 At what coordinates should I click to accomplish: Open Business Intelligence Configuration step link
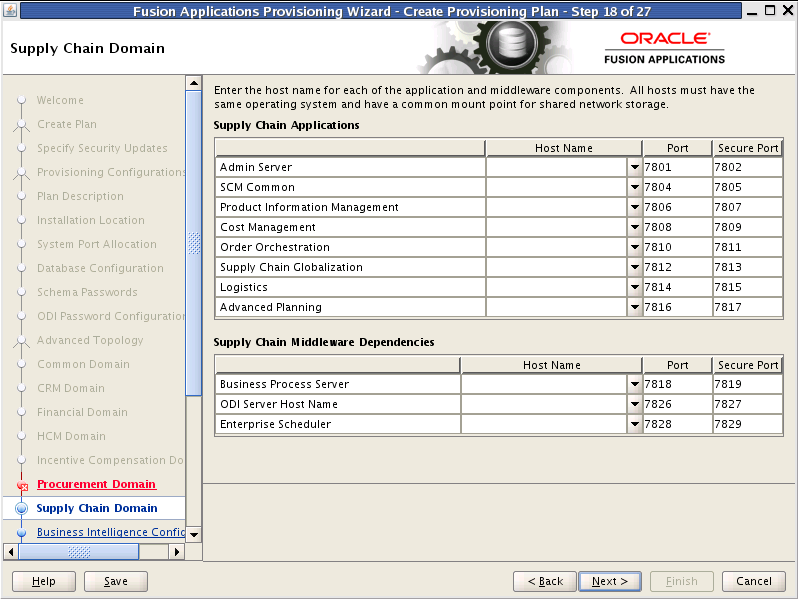[x=110, y=532]
